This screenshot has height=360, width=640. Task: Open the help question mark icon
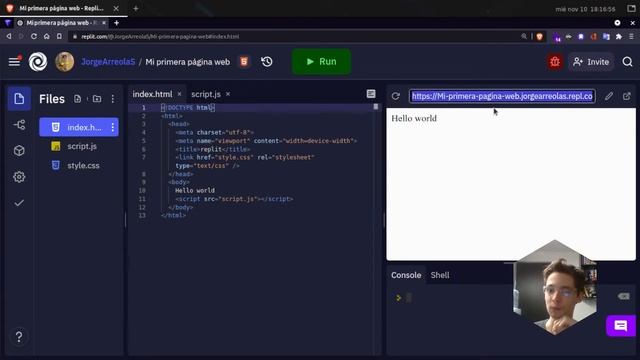(19, 337)
